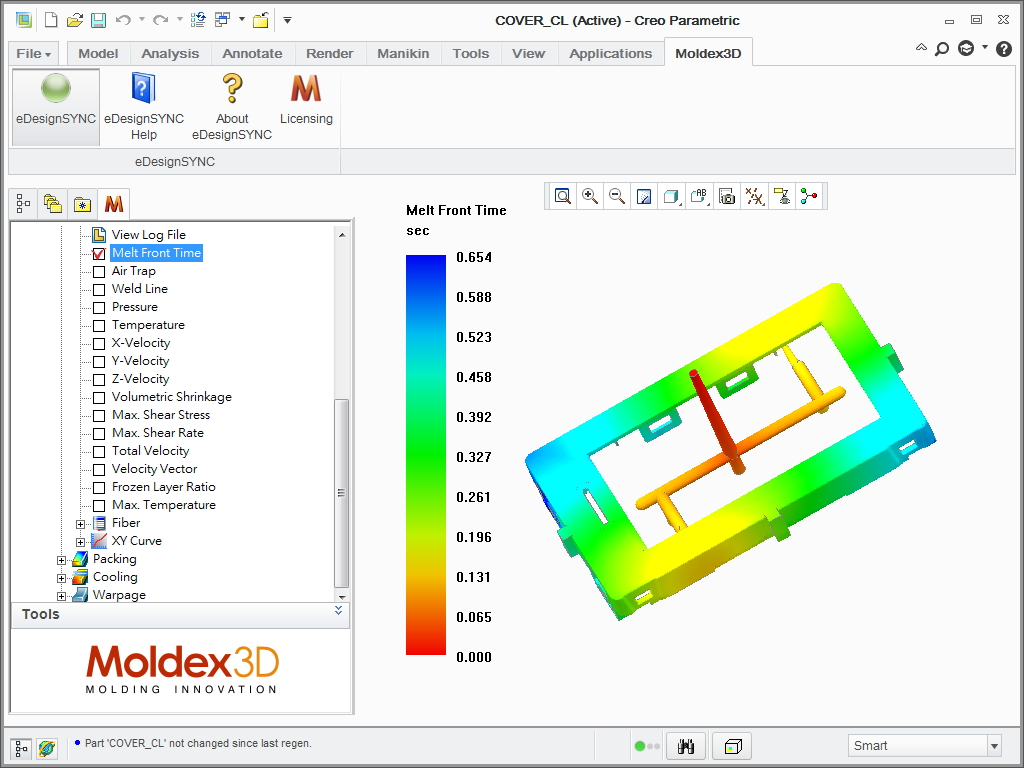Click the Zoom Out magnifier icon

coord(616,196)
